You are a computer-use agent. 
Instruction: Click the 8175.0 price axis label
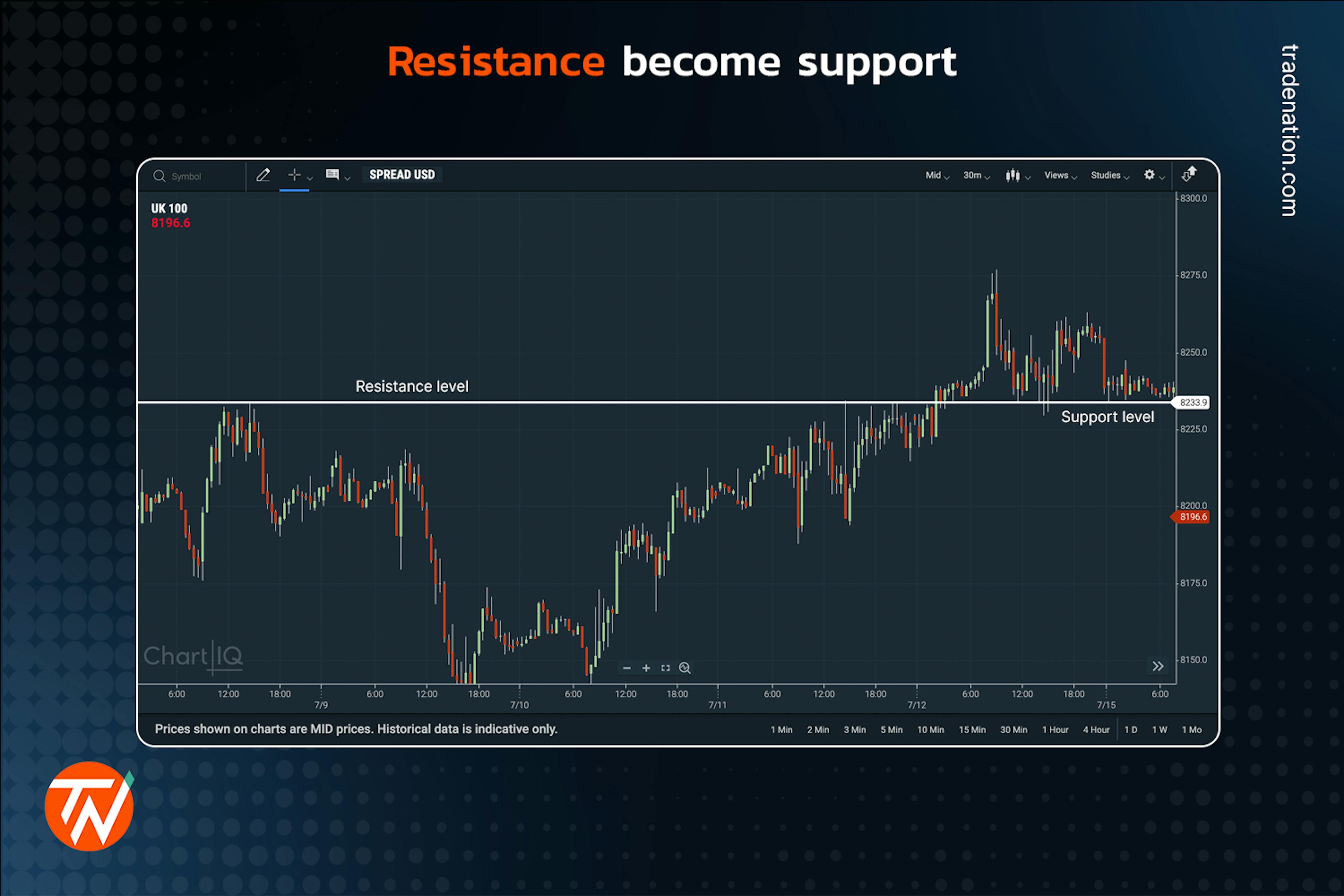coord(1194,583)
